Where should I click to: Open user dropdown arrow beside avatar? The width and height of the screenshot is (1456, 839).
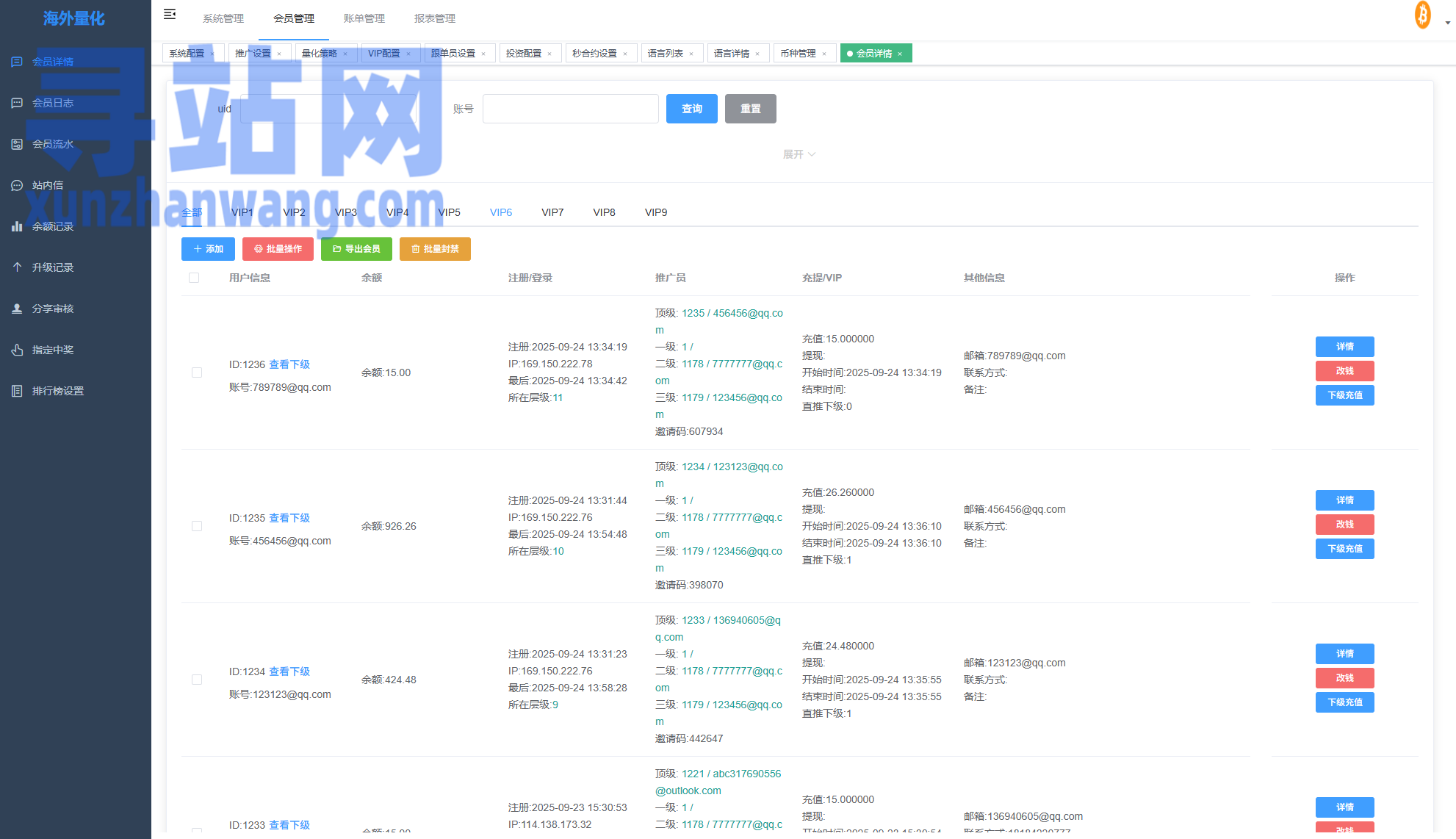point(1447,23)
